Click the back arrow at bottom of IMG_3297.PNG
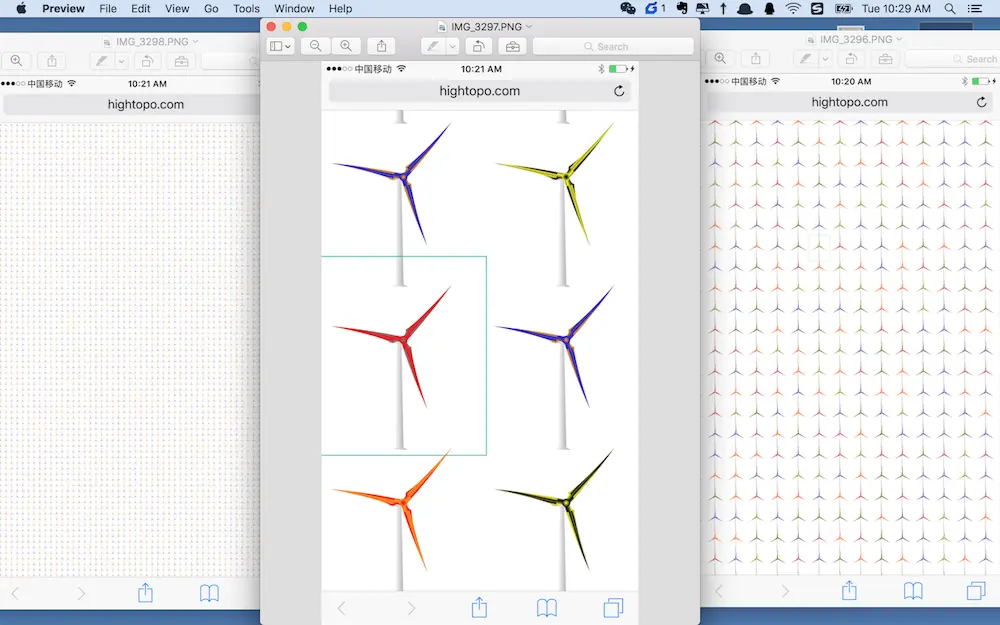The width and height of the screenshot is (1000, 625). pos(341,608)
